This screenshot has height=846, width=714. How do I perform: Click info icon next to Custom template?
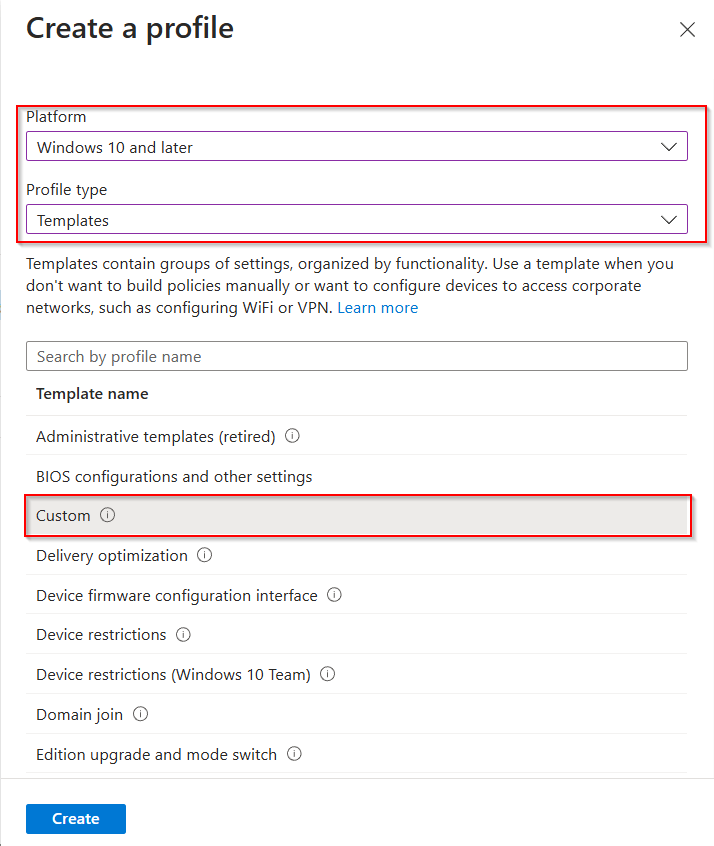(108, 516)
